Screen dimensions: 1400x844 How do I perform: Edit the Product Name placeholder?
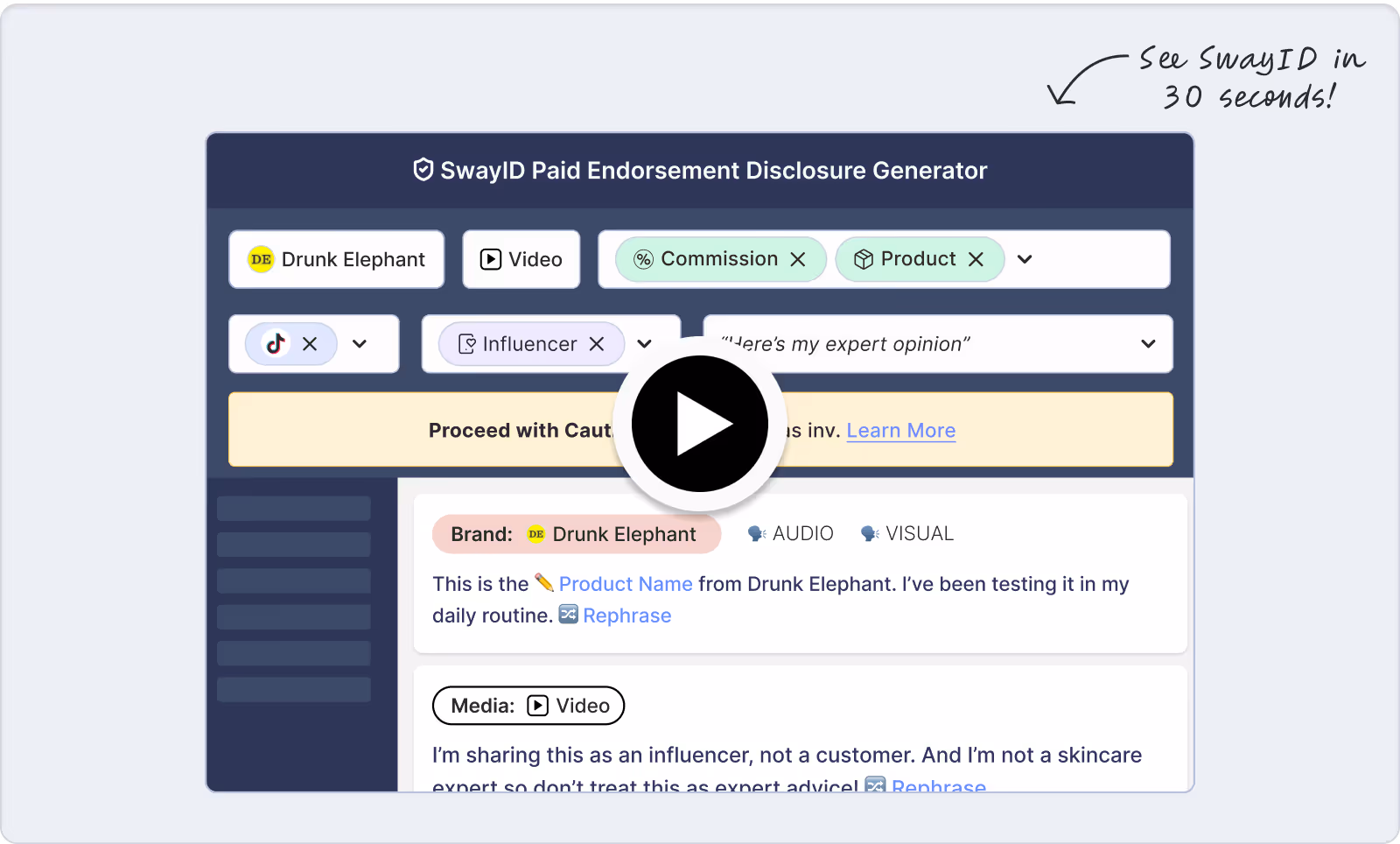tap(626, 584)
